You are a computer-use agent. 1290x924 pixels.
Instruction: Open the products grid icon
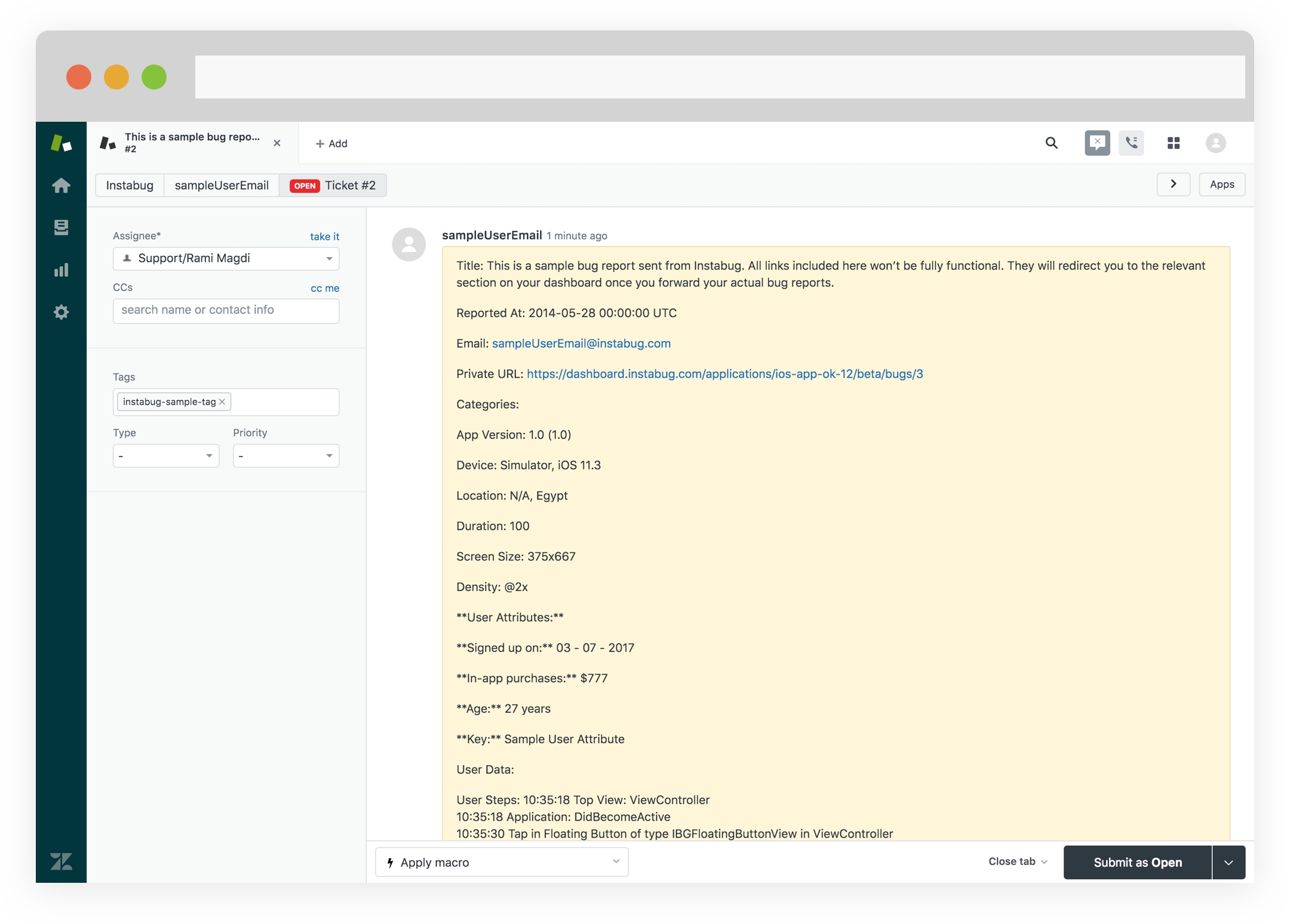[1173, 143]
